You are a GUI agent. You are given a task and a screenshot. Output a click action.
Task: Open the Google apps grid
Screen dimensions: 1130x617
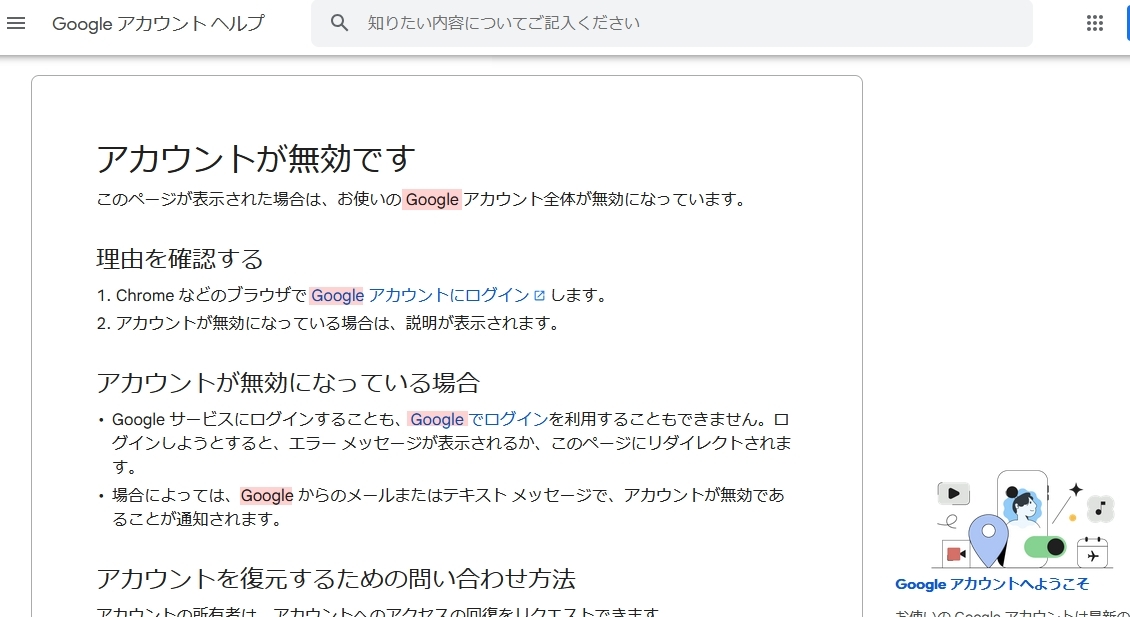pos(1094,23)
